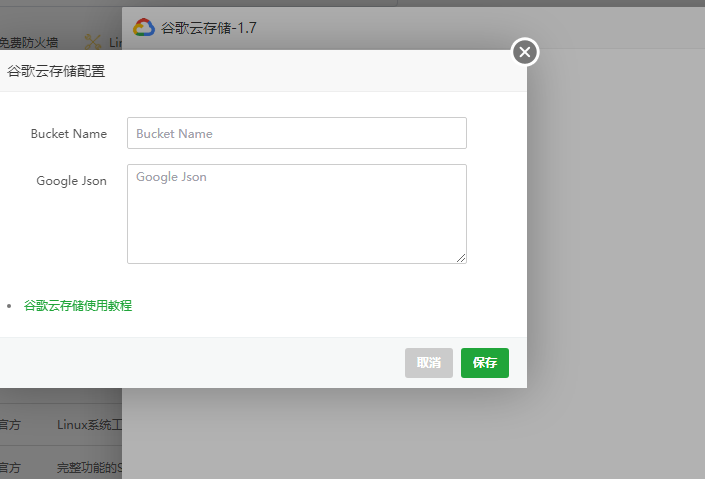
Task: Click the Google Cloud logo icon
Action: coord(144,28)
